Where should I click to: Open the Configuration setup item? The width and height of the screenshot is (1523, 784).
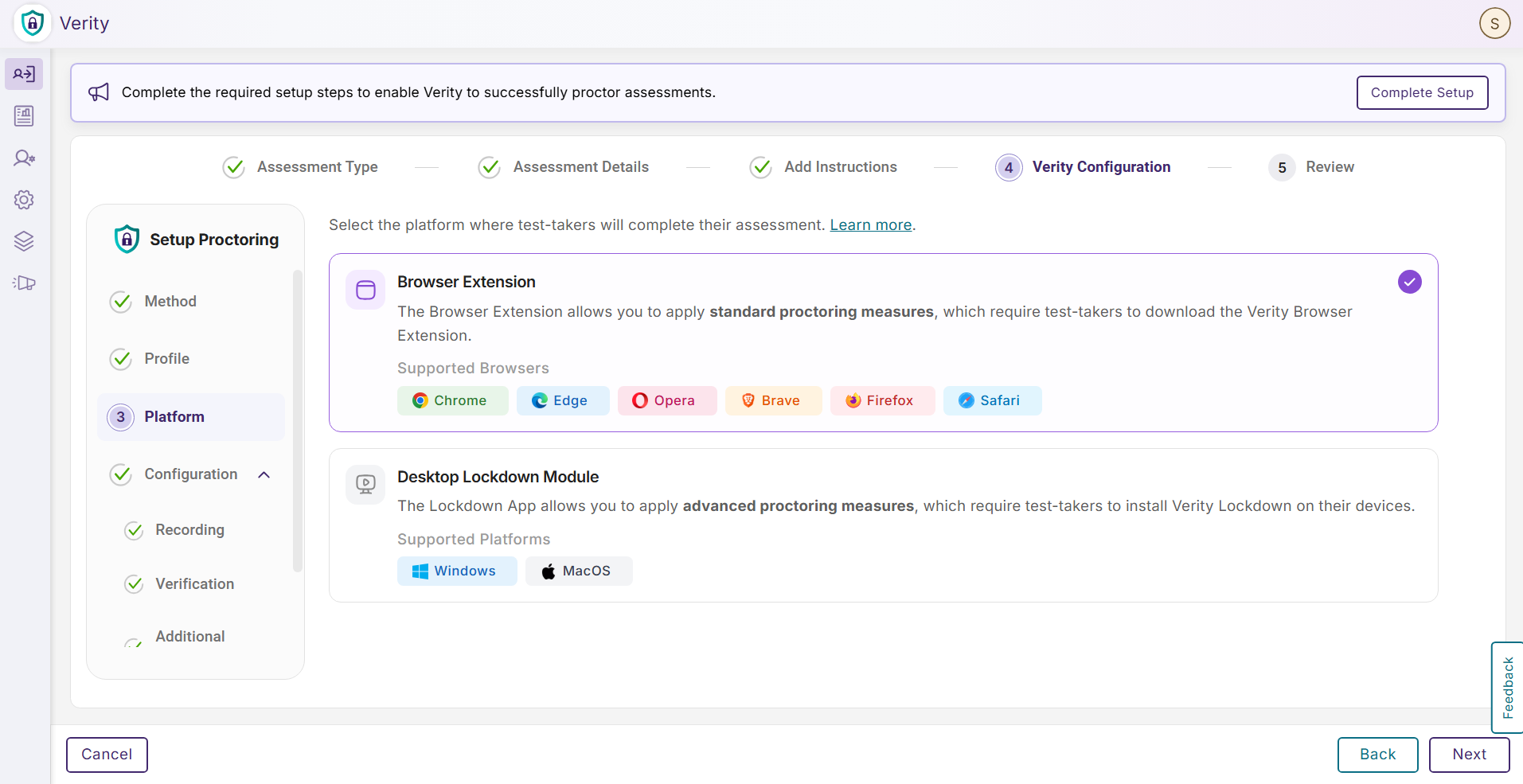(190, 474)
